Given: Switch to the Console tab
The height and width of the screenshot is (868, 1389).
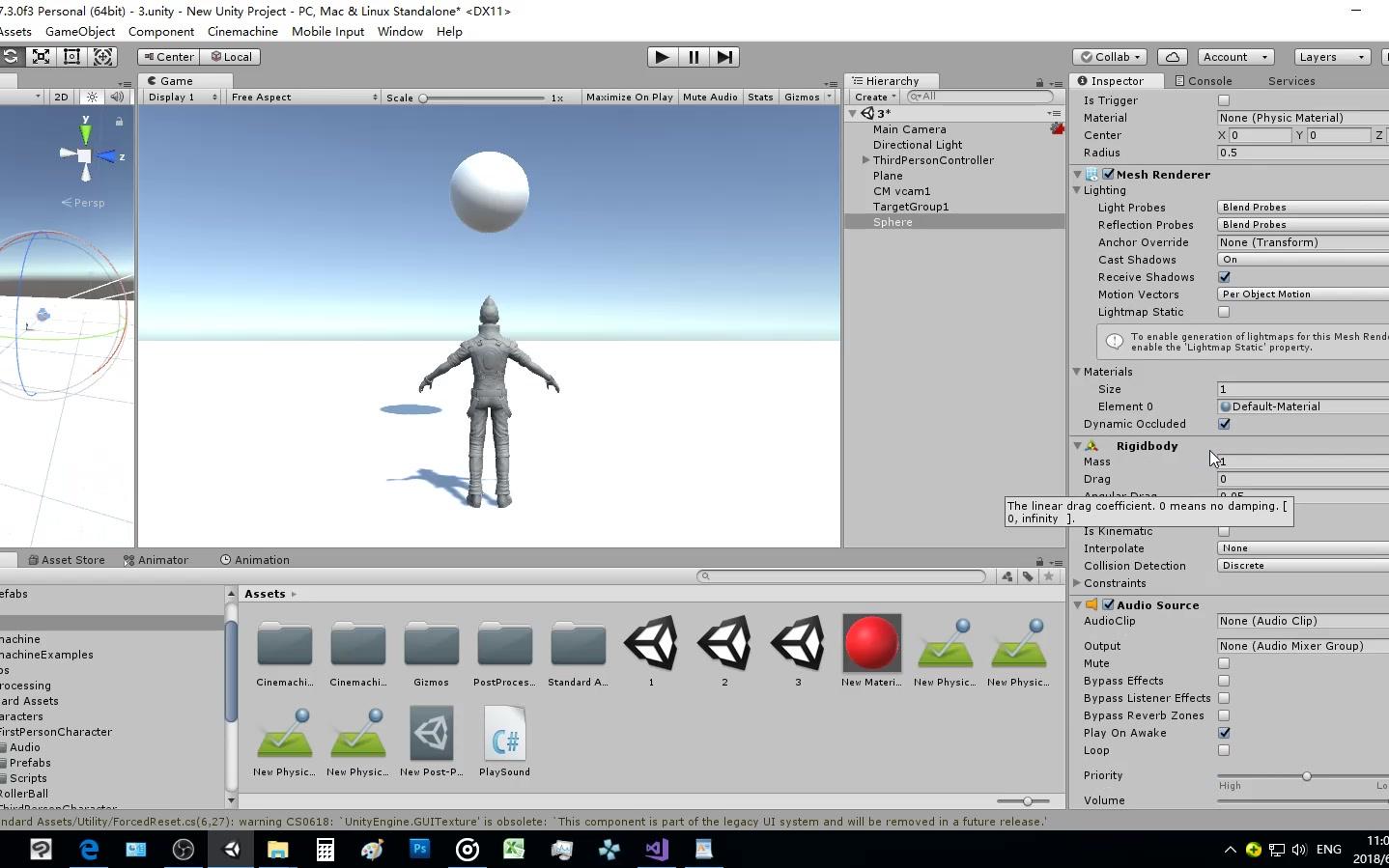Looking at the screenshot, I should click(1204, 81).
